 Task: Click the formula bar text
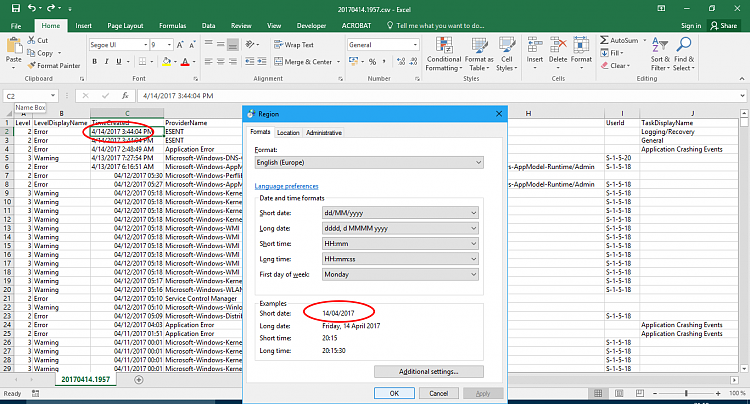[x=178, y=96]
